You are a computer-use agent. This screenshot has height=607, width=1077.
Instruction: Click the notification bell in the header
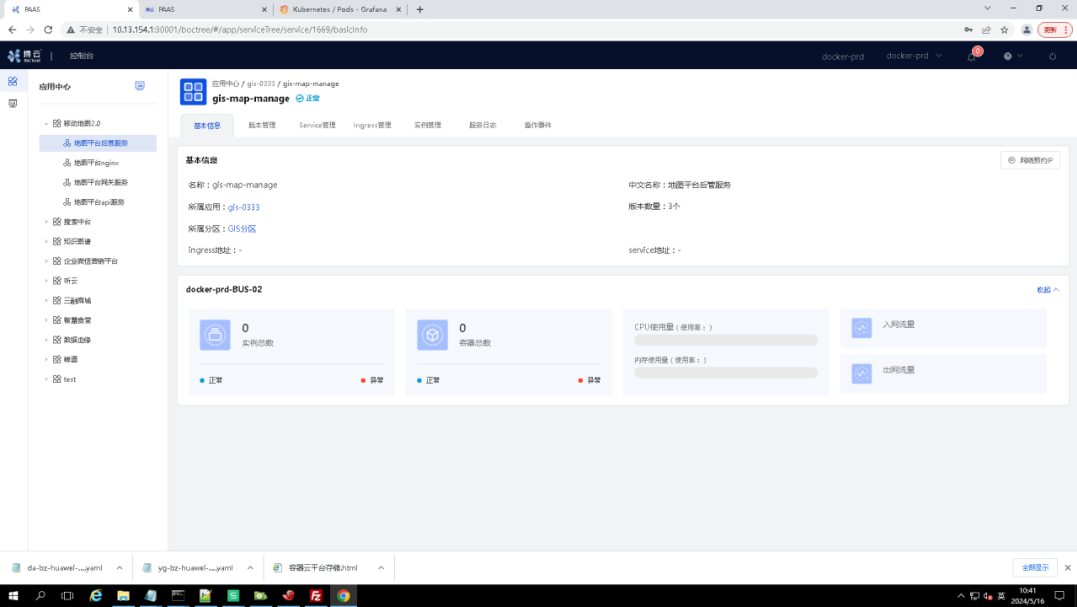(x=972, y=56)
